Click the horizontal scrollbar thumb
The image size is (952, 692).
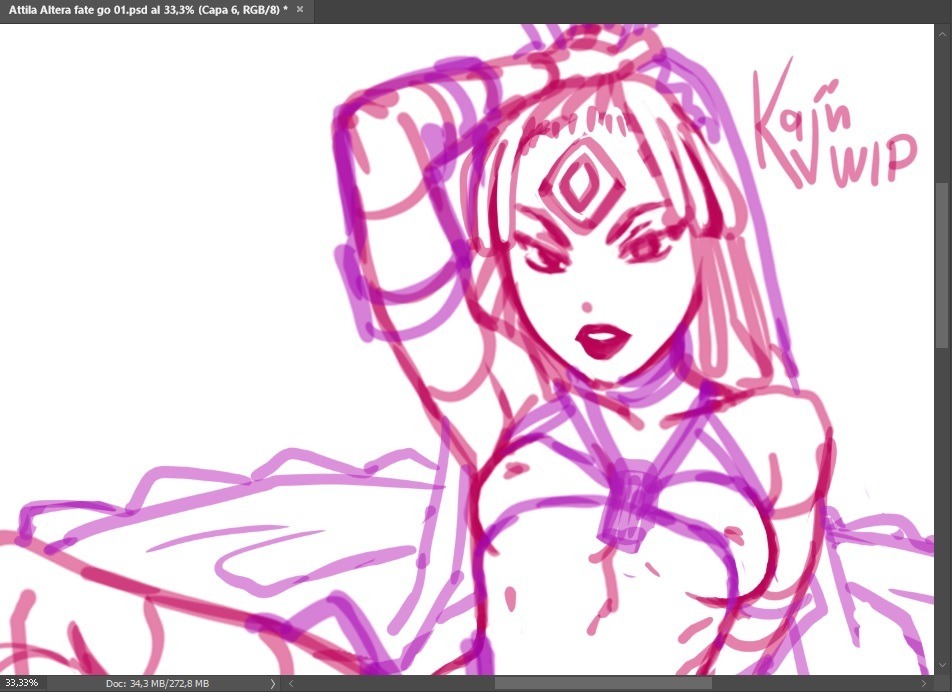[603, 684]
